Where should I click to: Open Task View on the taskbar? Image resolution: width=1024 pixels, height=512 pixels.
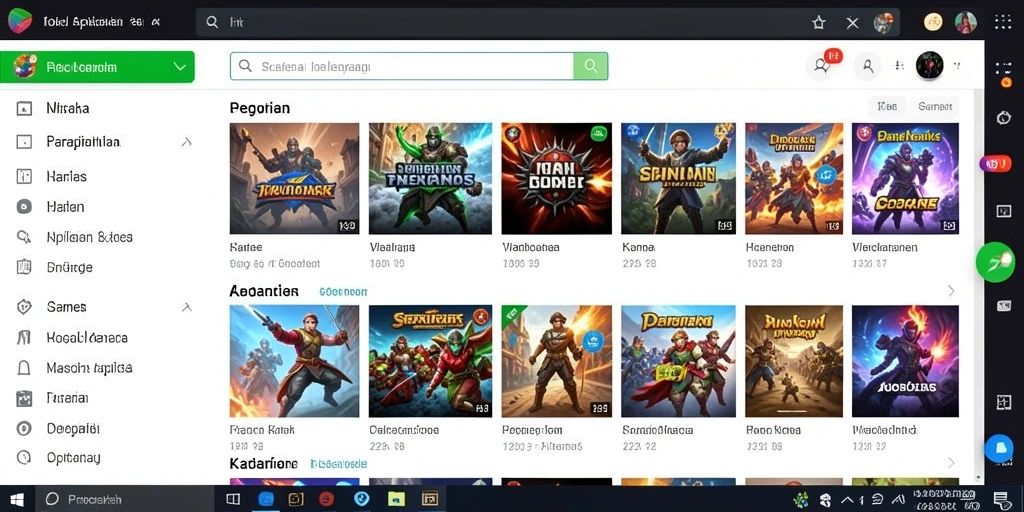coord(233,500)
